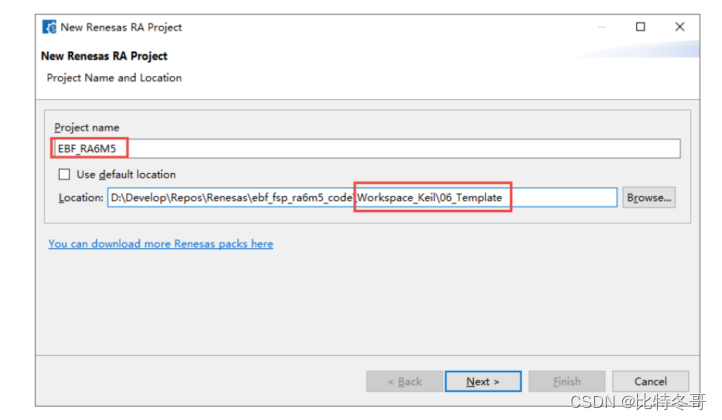Click the bold 'New Renesas RA Project' heading
This screenshot has width=722, height=420.
[x=104, y=56]
